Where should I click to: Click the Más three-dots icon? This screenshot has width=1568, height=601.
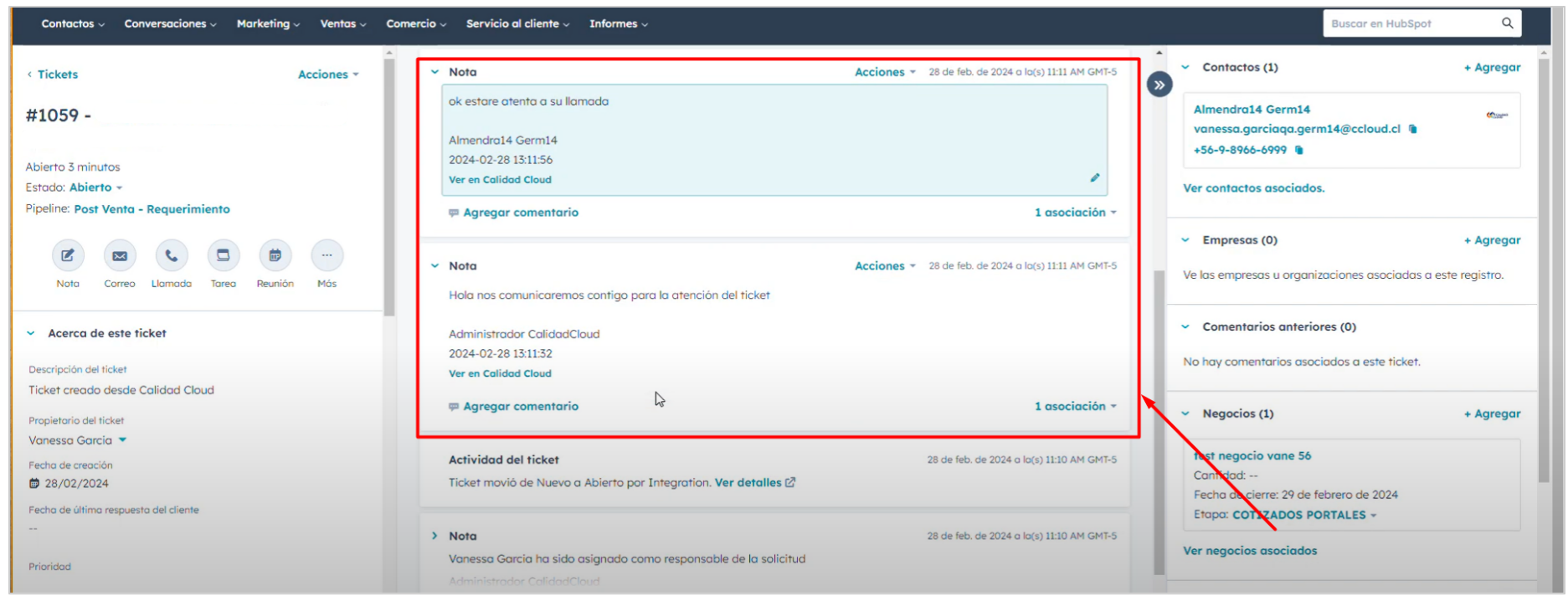click(326, 255)
